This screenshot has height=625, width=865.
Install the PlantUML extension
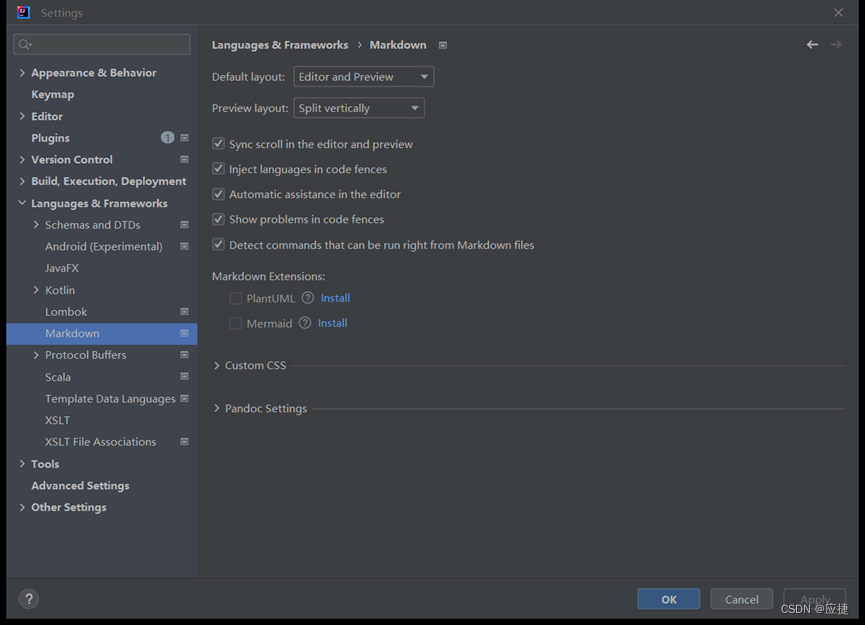[335, 298]
